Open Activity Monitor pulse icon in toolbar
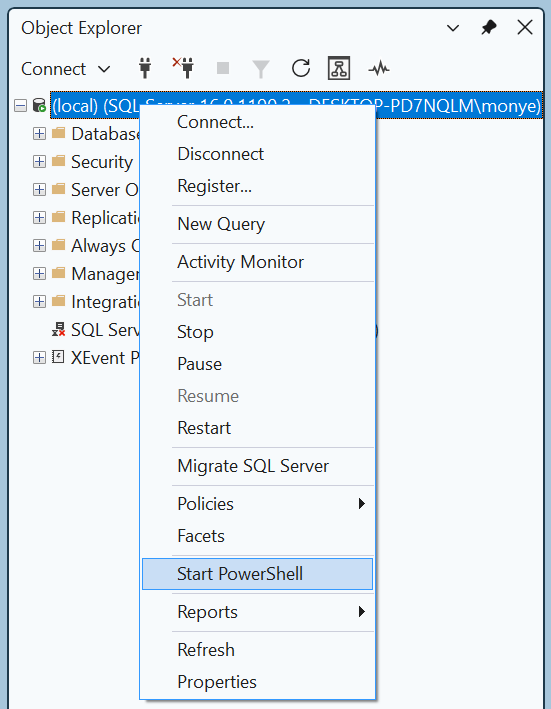This screenshot has height=709, width=551. point(379,69)
